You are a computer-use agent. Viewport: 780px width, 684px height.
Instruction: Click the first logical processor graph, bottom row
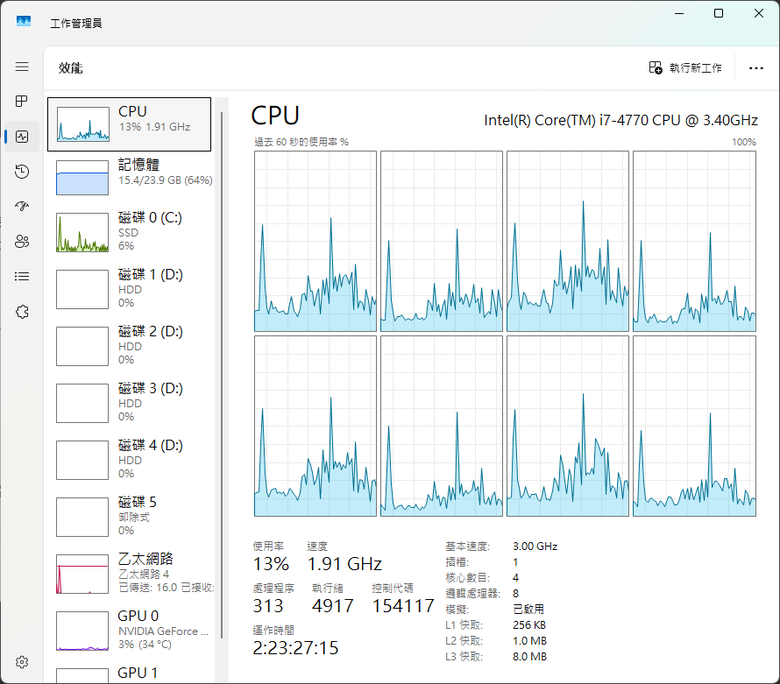click(x=315, y=426)
